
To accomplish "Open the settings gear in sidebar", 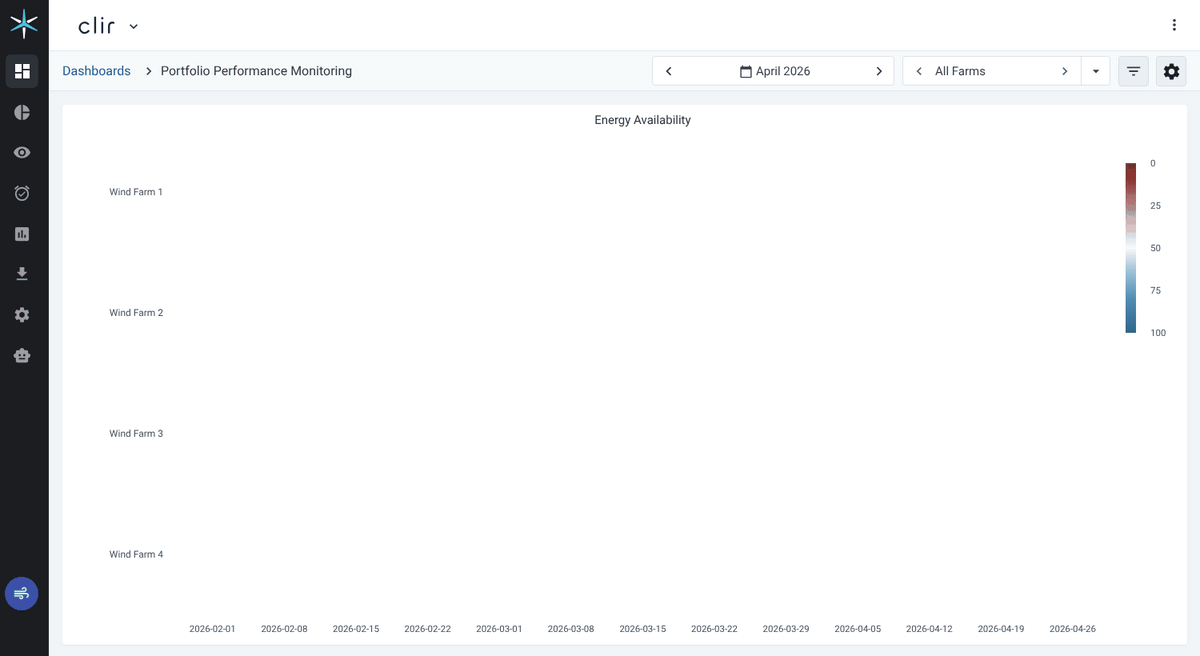I will [x=22, y=315].
